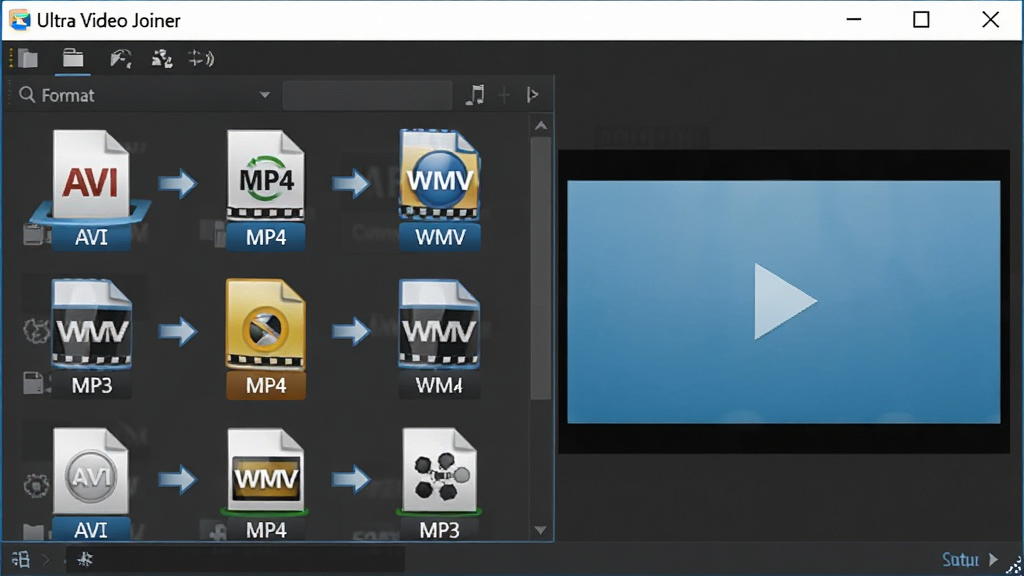Click the gear icon beside bottom row
The image size is (1024, 576).
36,486
